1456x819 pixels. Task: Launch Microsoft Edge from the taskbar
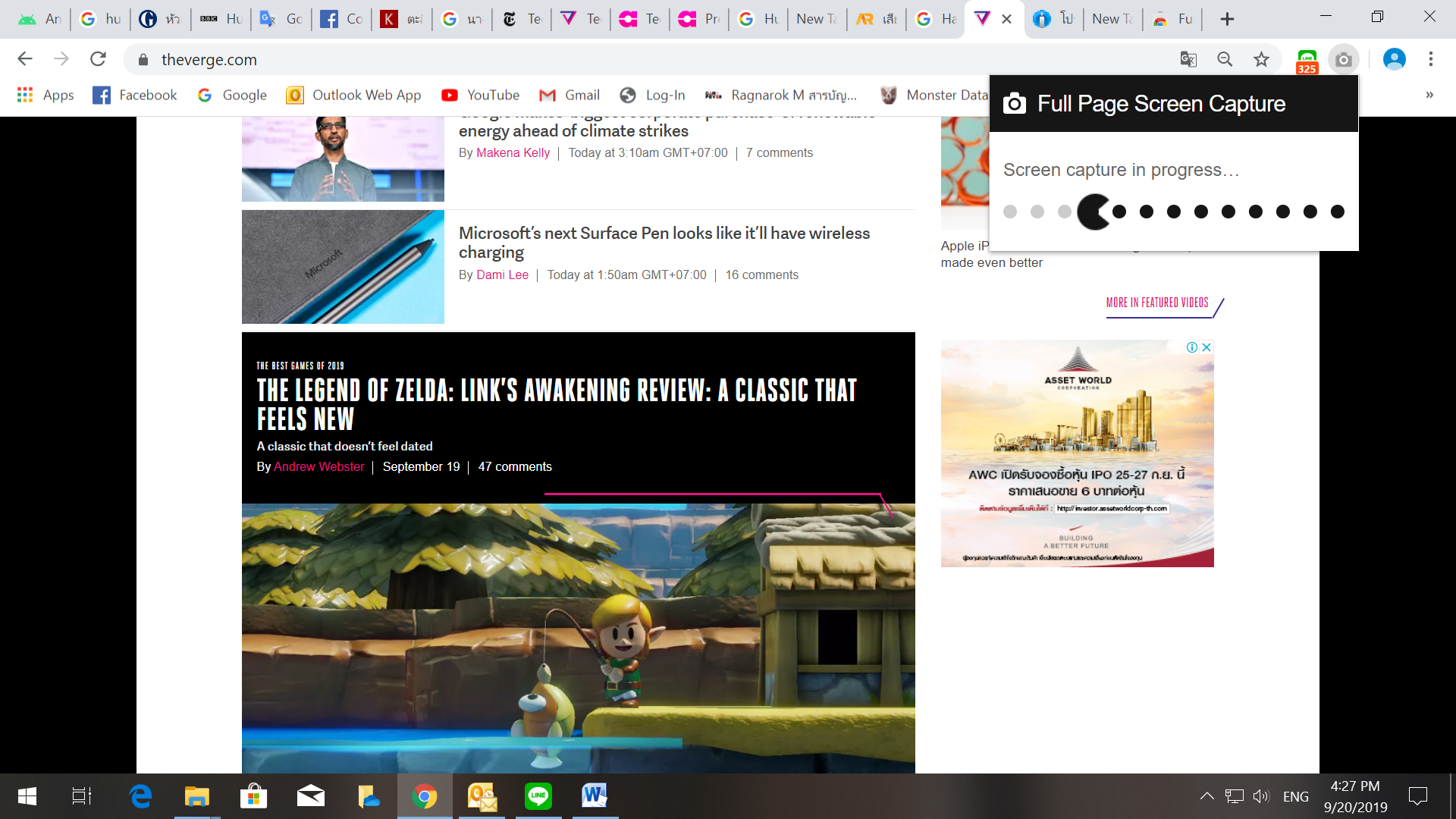pos(140,796)
